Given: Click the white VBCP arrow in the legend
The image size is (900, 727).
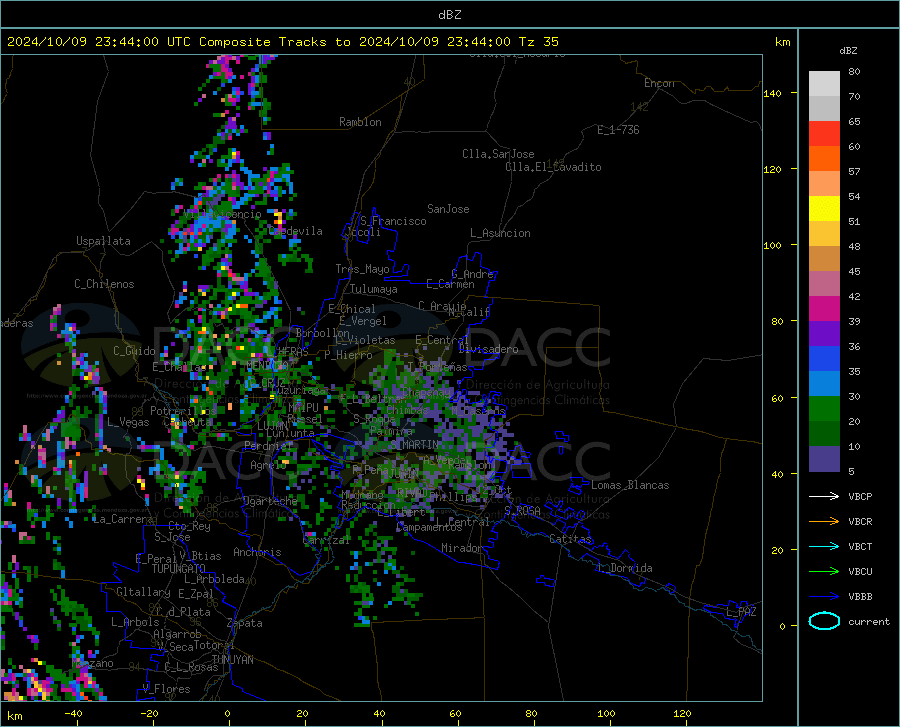Looking at the screenshot, I should [x=824, y=496].
